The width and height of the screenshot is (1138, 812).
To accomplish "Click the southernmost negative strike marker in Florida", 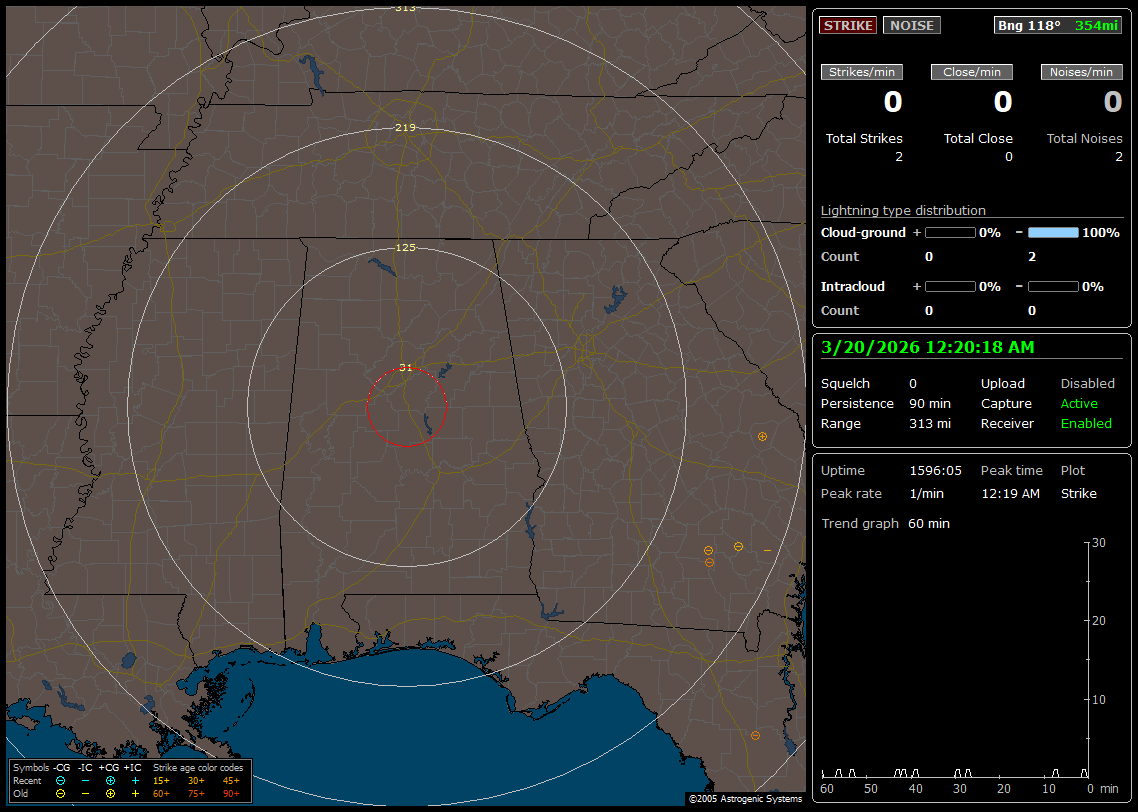I will point(755,735).
